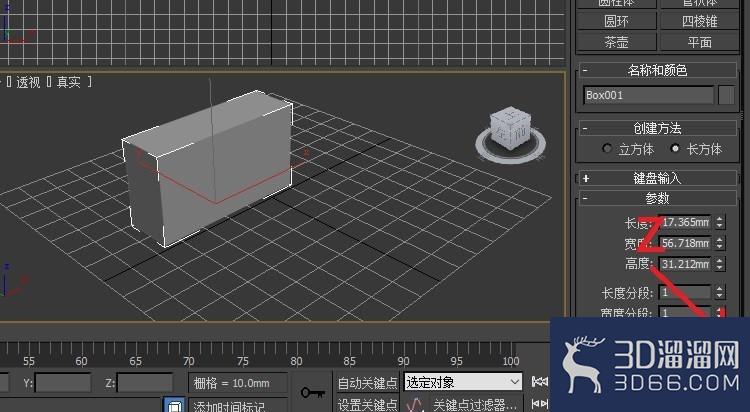Click the 长度 value field 17.365mm

(x=685, y=222)
